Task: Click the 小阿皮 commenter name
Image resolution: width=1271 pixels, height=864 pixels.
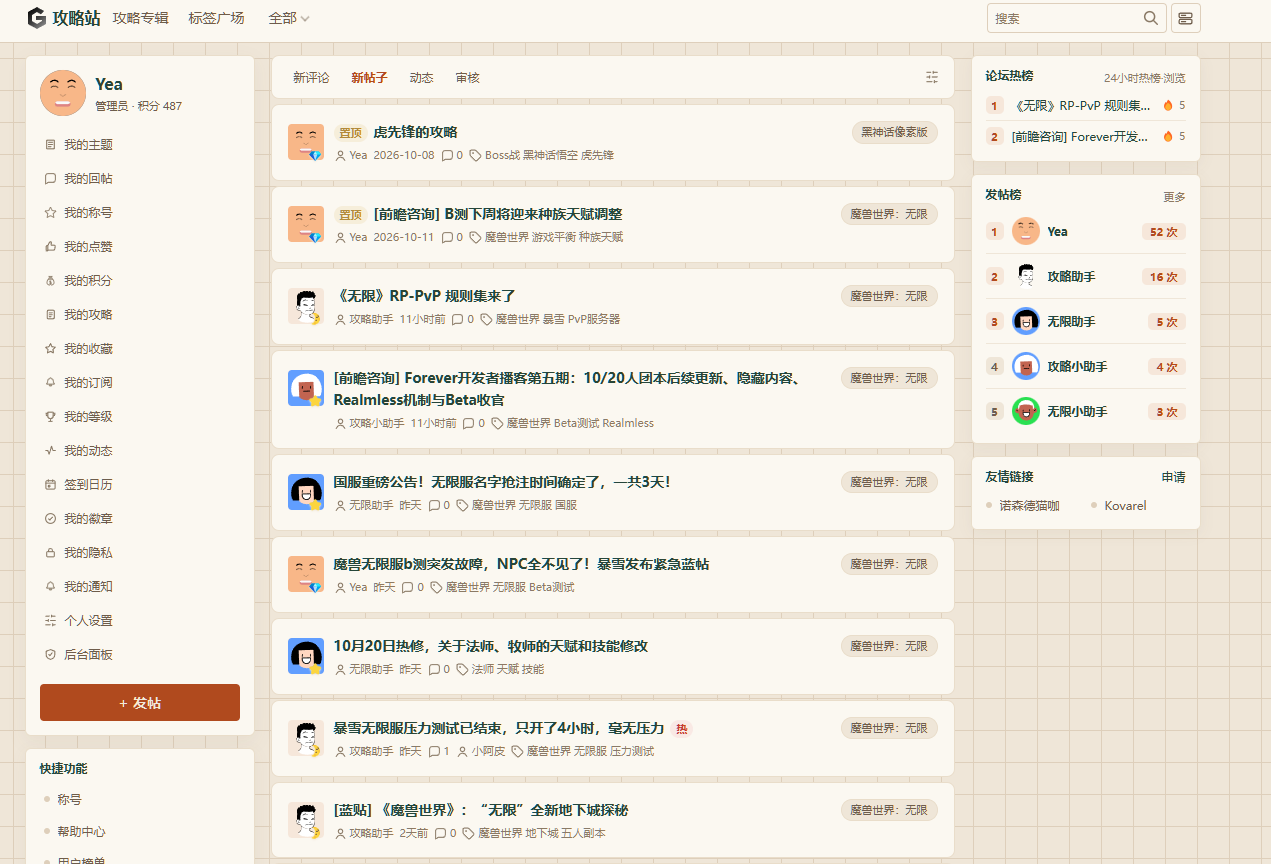Action: pos(489,751)
